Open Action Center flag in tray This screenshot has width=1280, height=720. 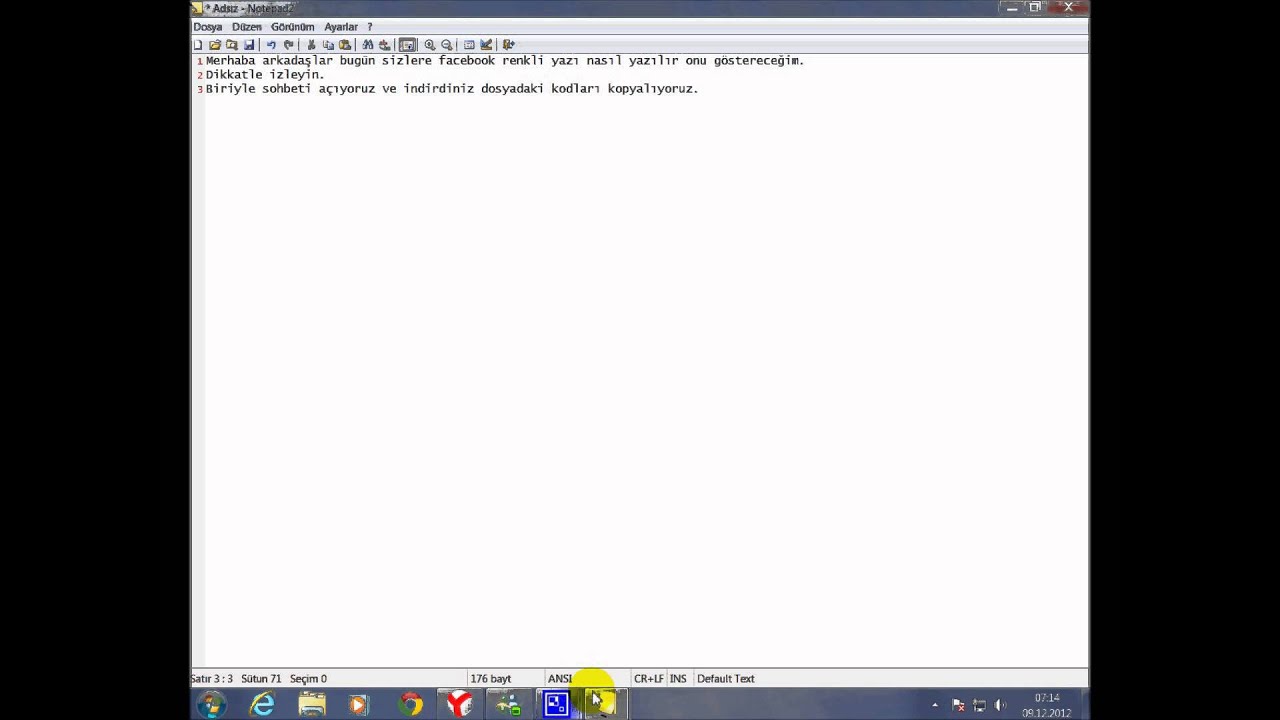[x=957, y=705]
